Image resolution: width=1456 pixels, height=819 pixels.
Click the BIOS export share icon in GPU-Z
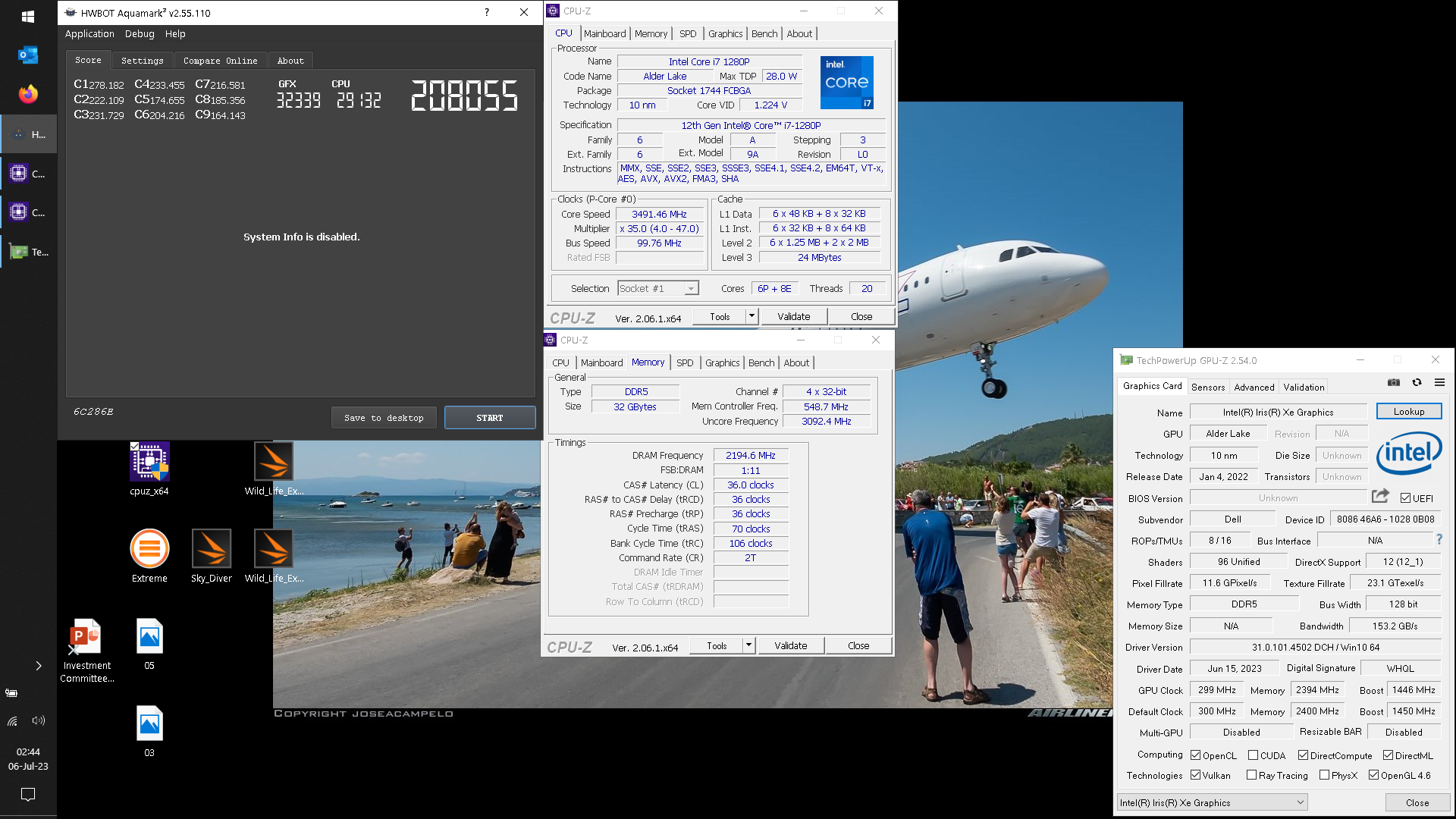[1380, 496]
